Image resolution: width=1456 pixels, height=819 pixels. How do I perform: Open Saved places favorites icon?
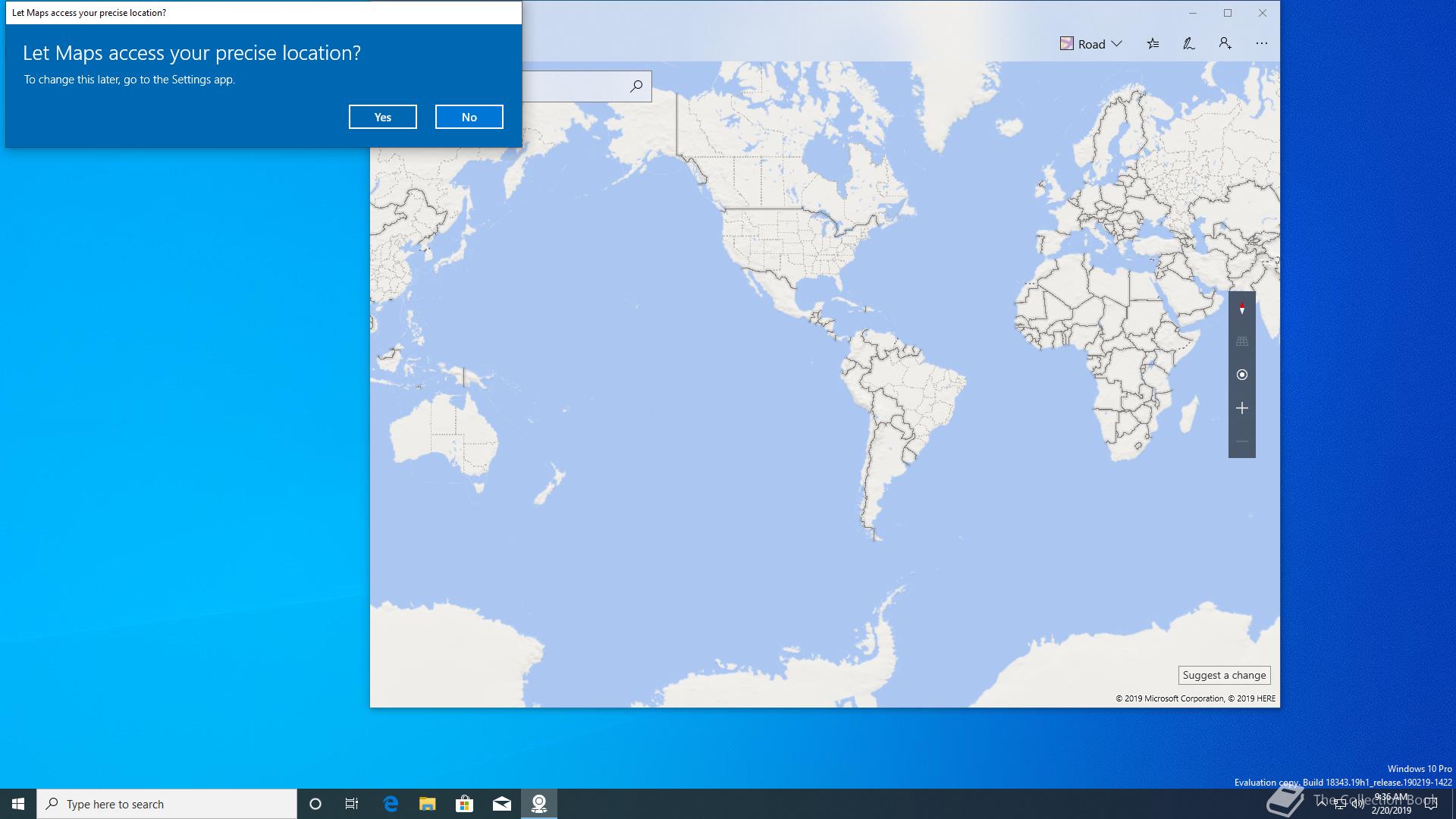click(1153, 44)
